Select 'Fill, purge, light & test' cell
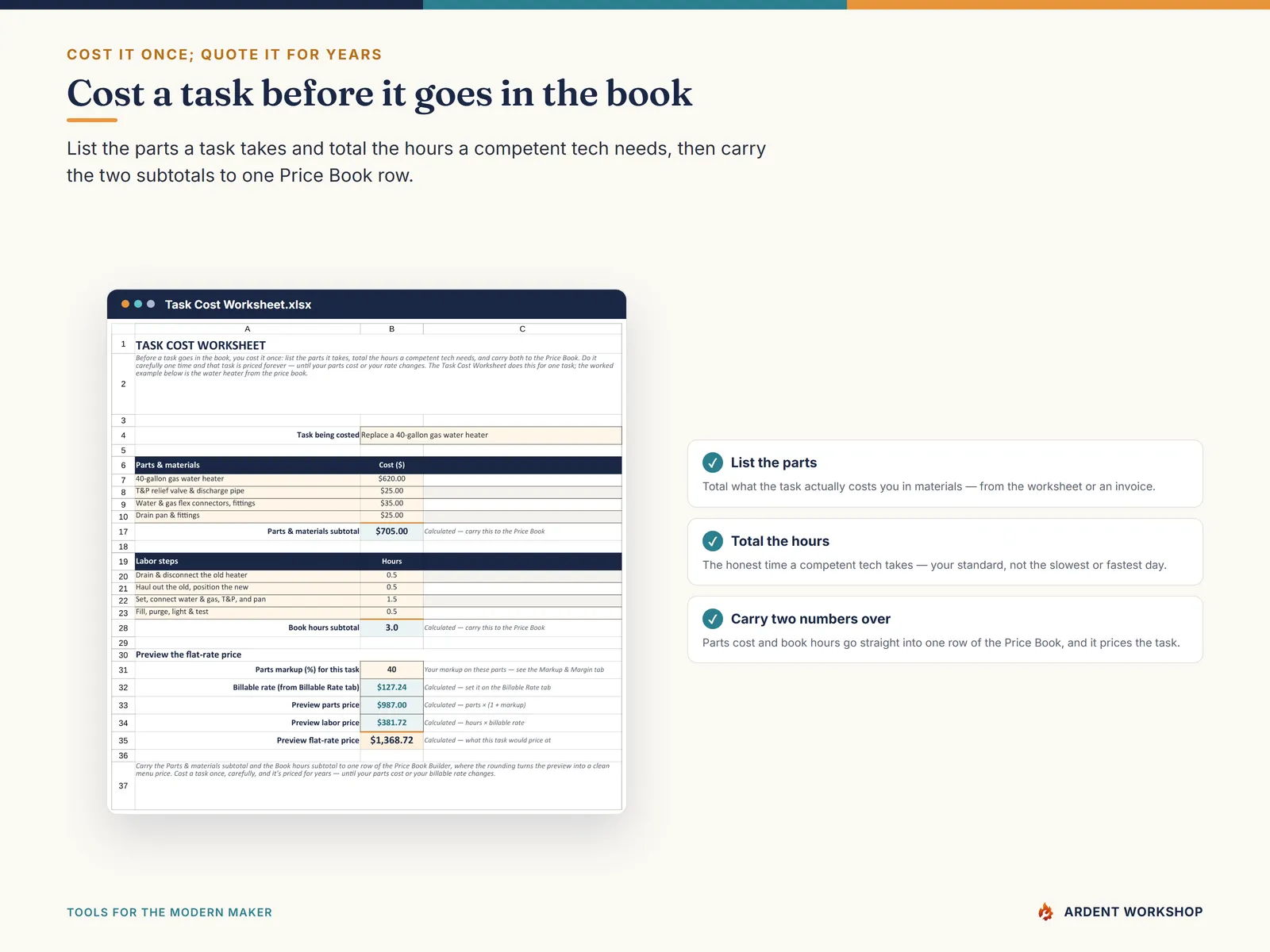This screenshot has width=1270, height=952. click(x=248, y=612)
